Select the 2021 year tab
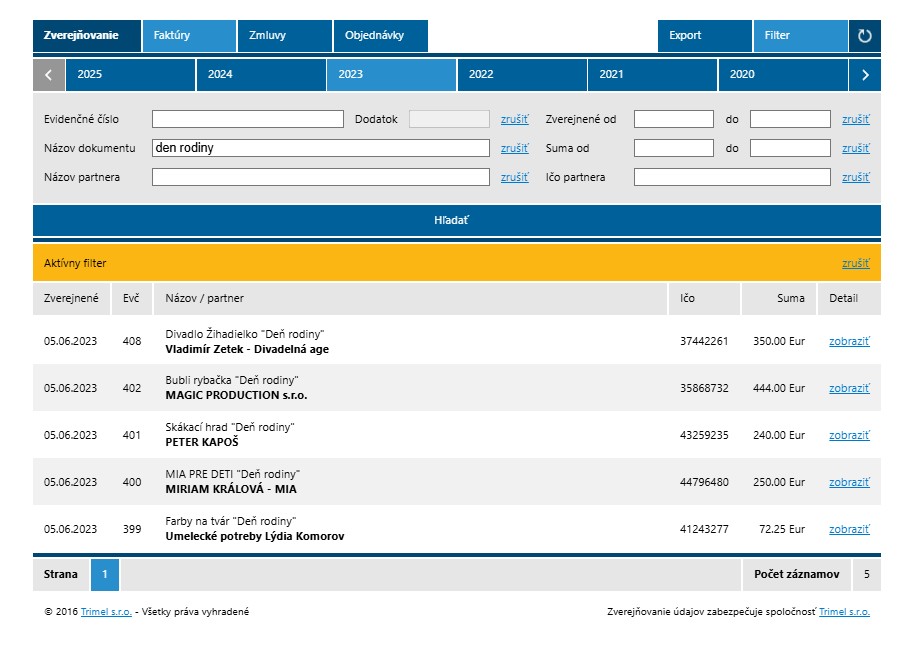The image size is (912, 650). click(652, 75)
